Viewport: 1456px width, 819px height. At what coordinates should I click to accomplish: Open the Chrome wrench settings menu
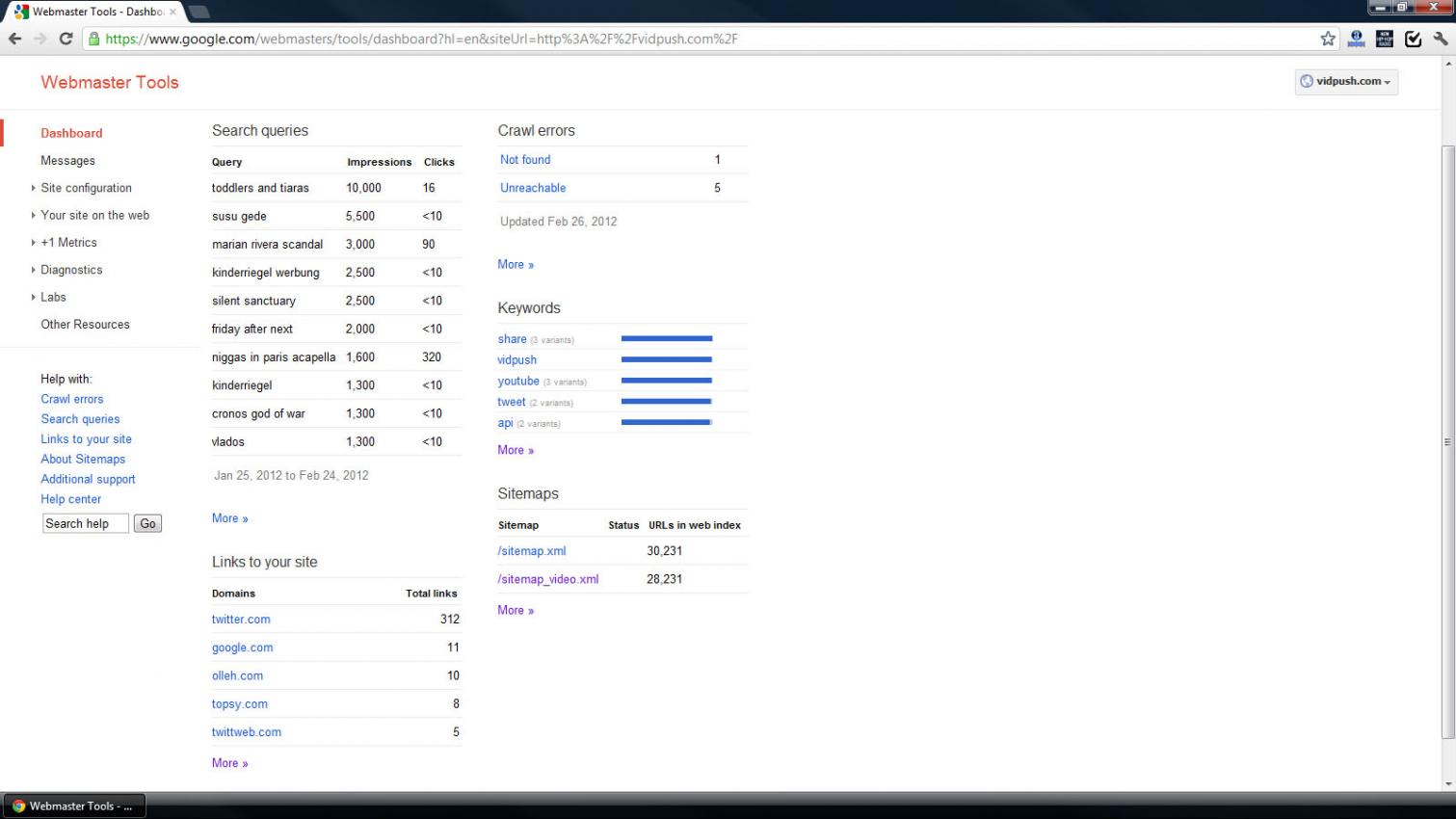[x=1441, y=39]
